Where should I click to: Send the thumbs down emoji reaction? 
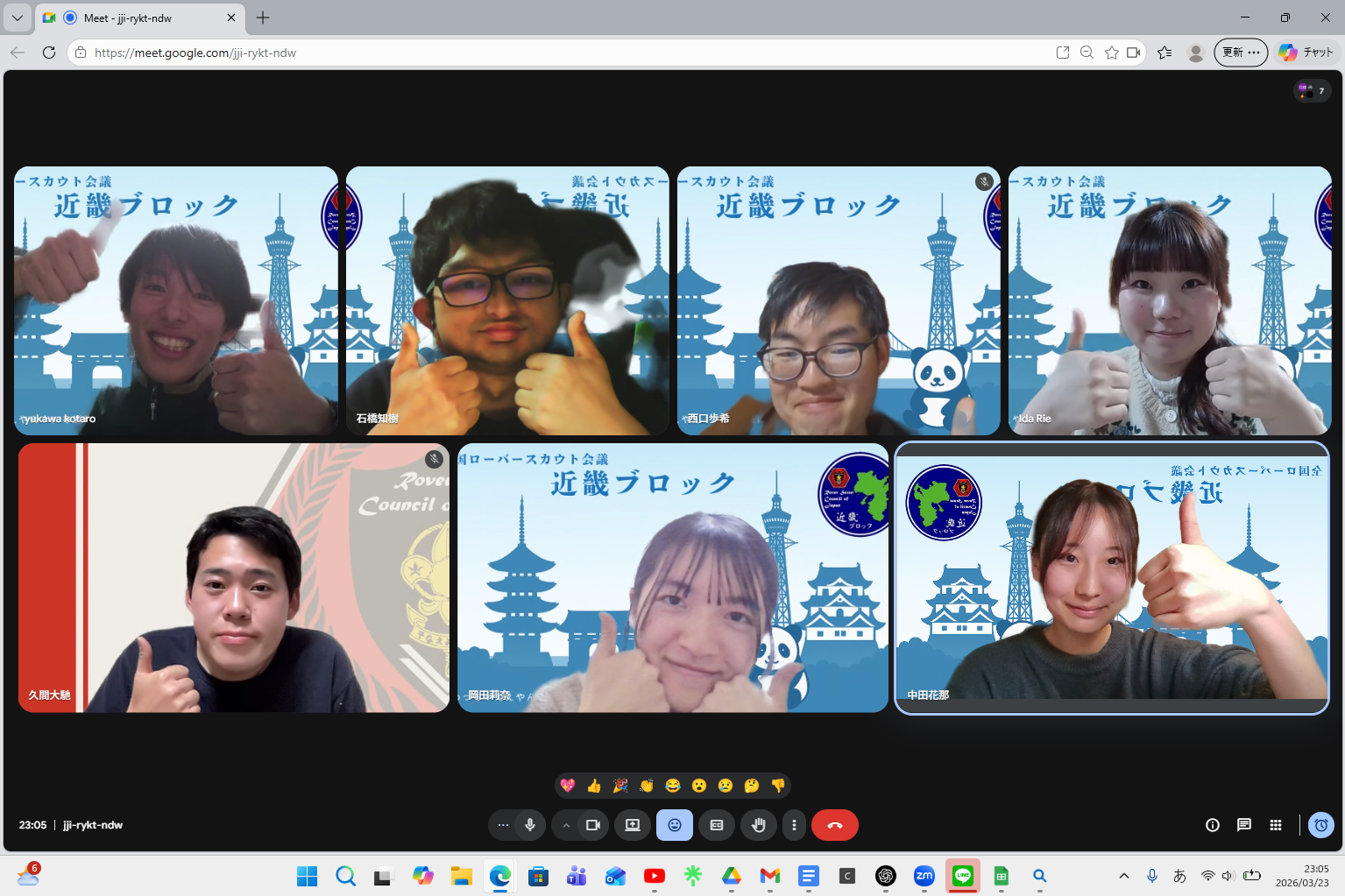point(777,786)
